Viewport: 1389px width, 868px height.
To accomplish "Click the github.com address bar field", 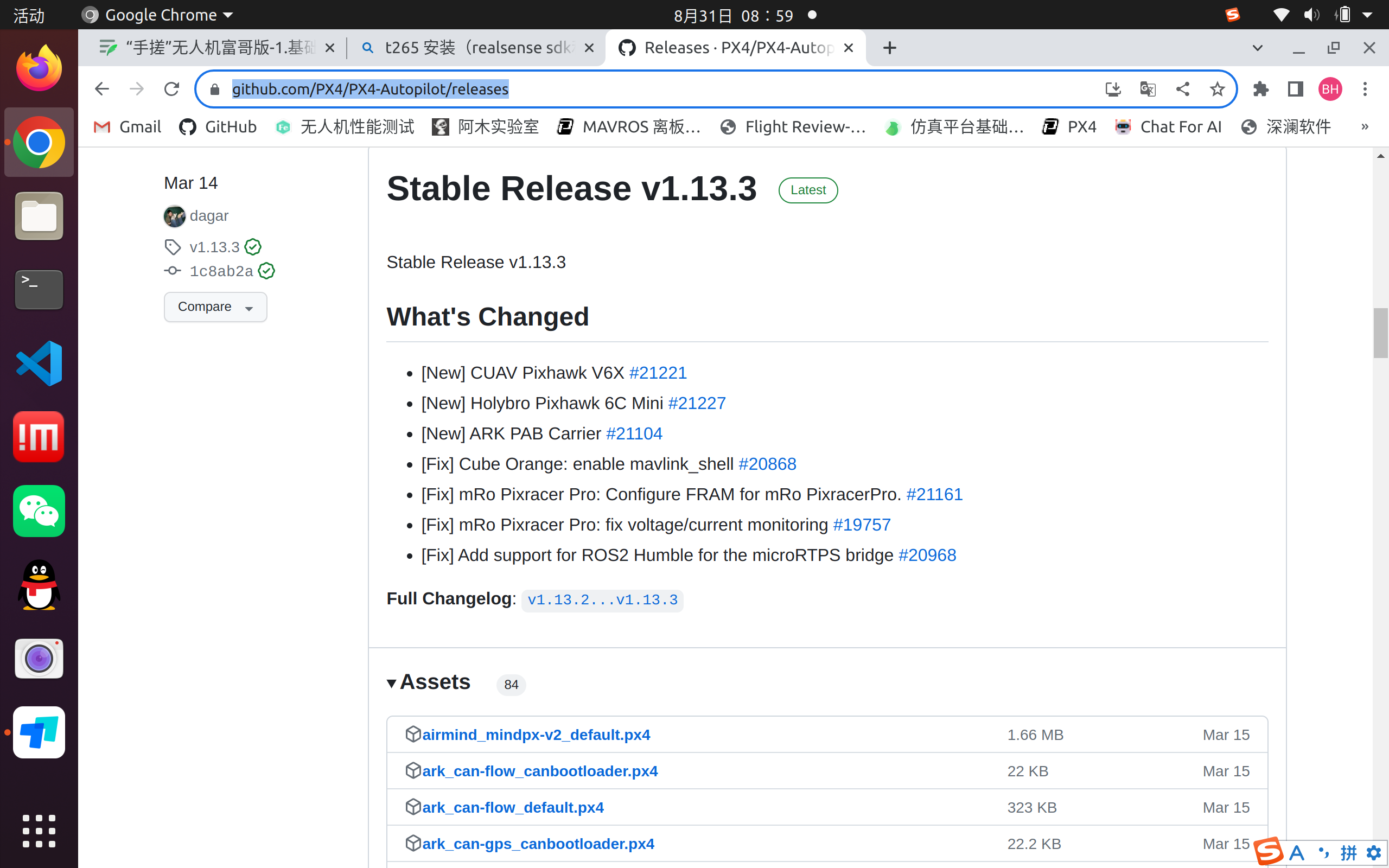I will tap(632, 89).
